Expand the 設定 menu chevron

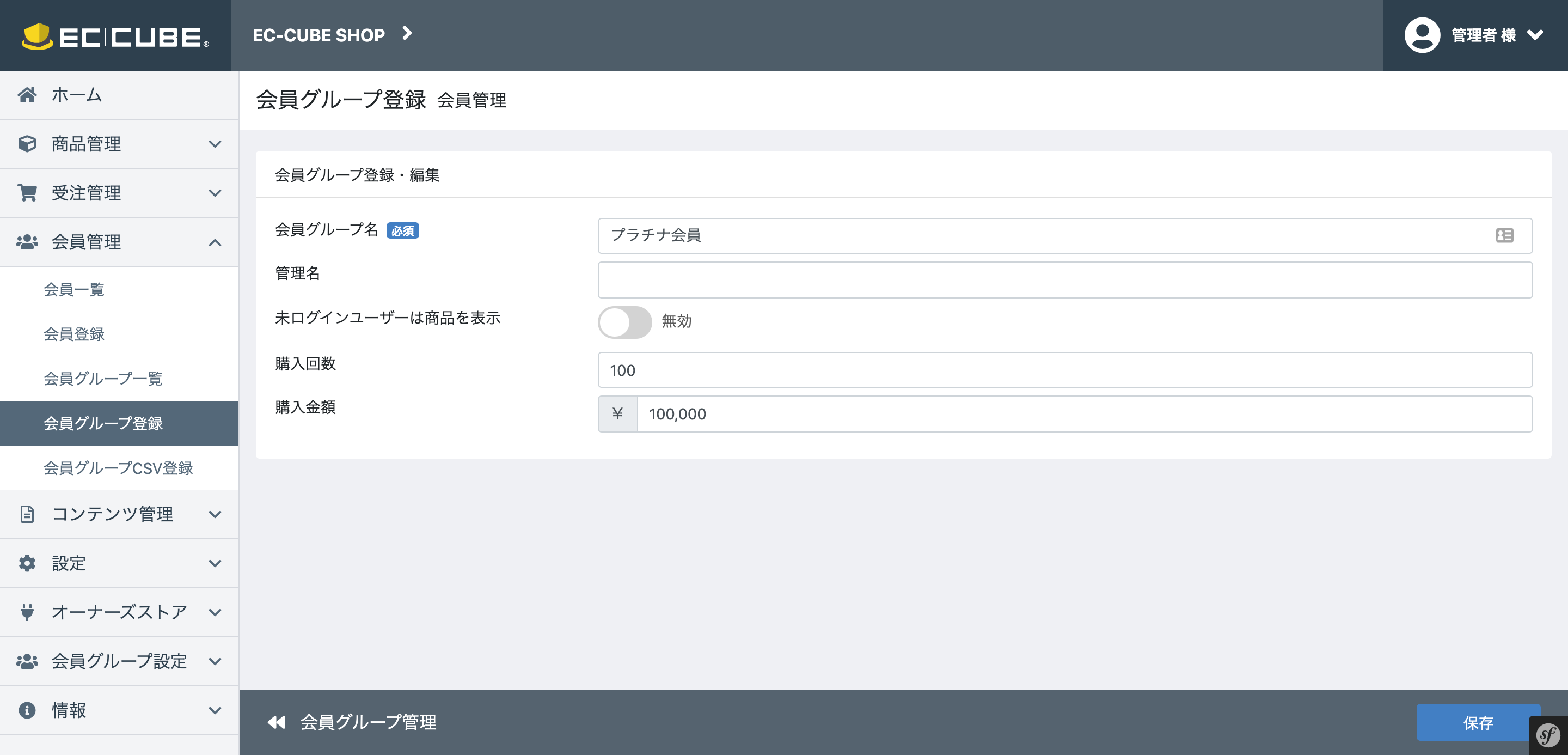point(215,563)
